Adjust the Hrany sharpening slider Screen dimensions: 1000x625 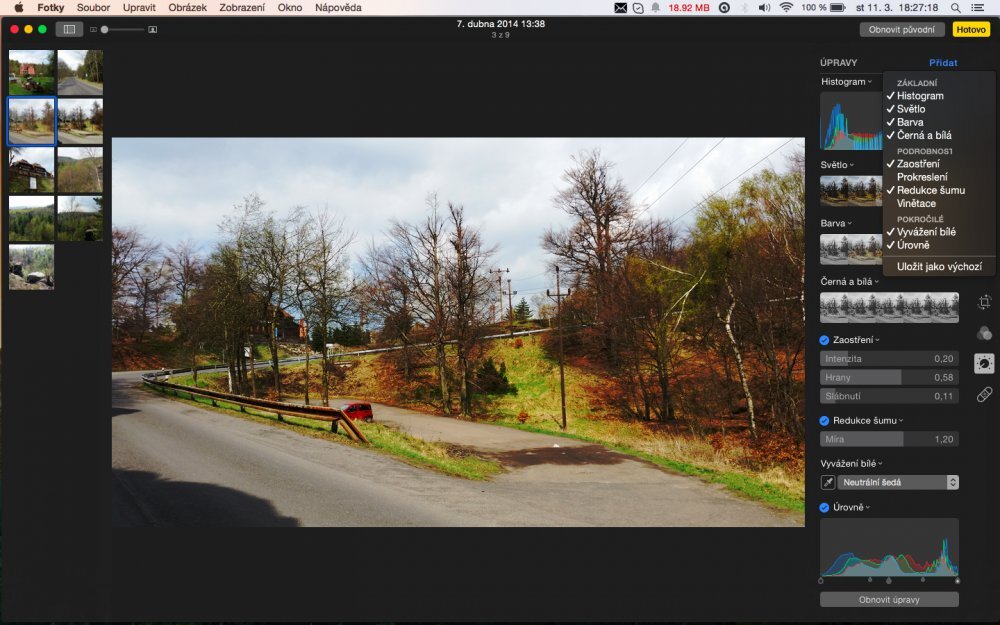889,377
